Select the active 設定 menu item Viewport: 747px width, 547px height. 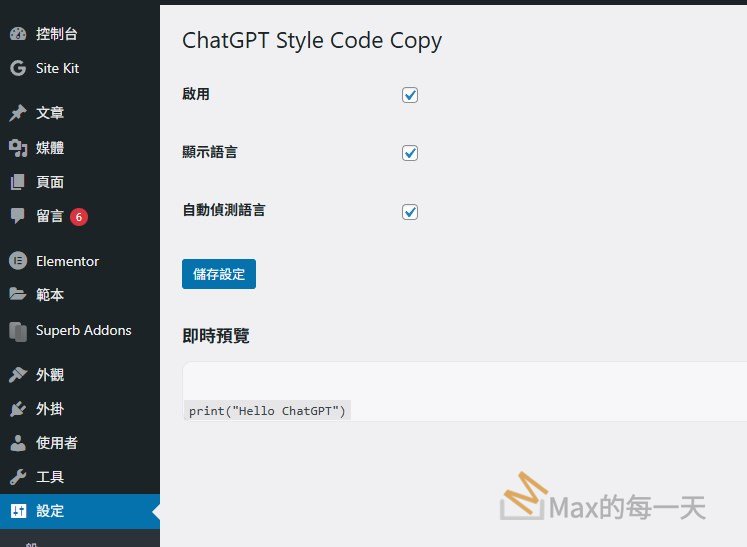coord(50,511)
